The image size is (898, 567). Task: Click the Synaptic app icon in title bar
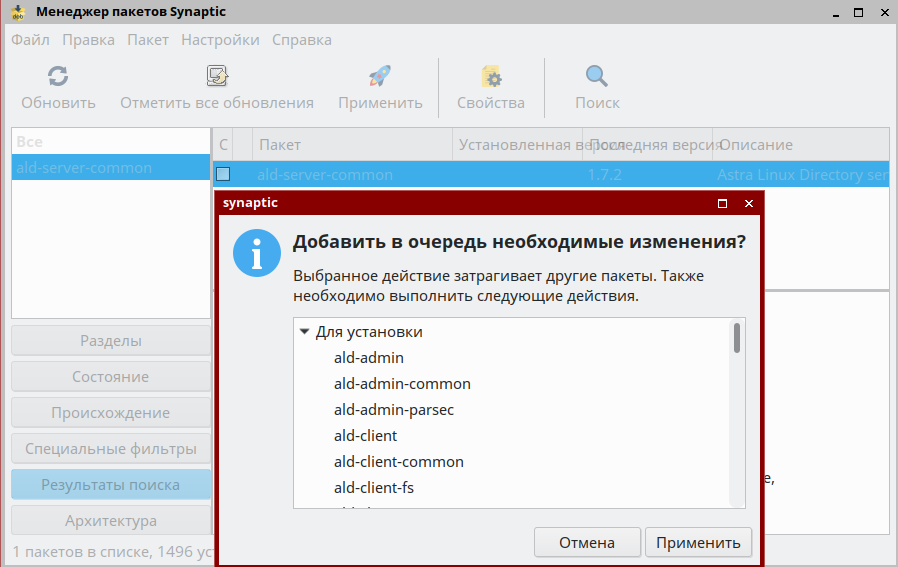pyautogui.click(x=18, y=12)
